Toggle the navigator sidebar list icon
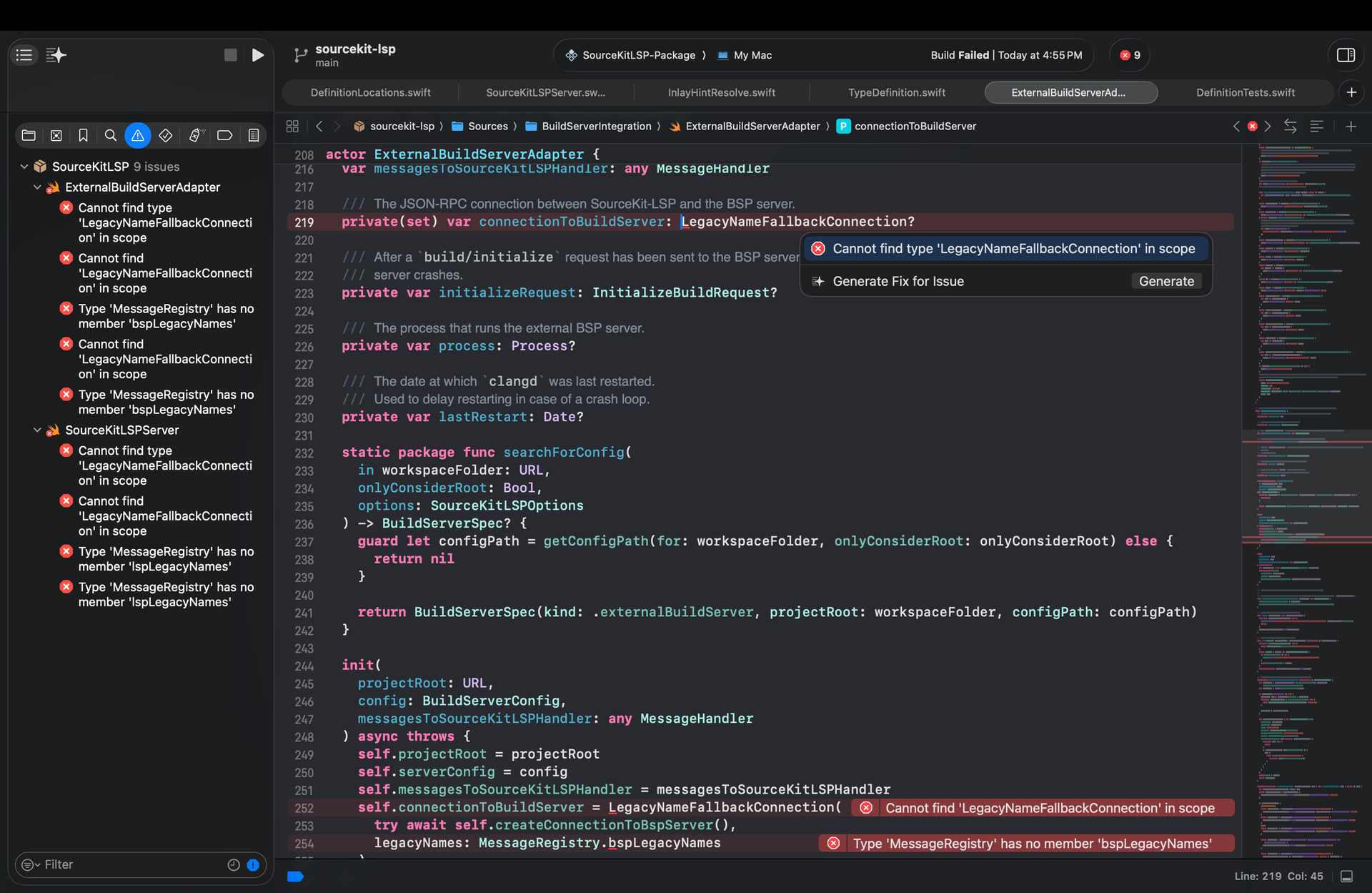This screenshot has height=893, width=1372. click(x=24, y=55)
